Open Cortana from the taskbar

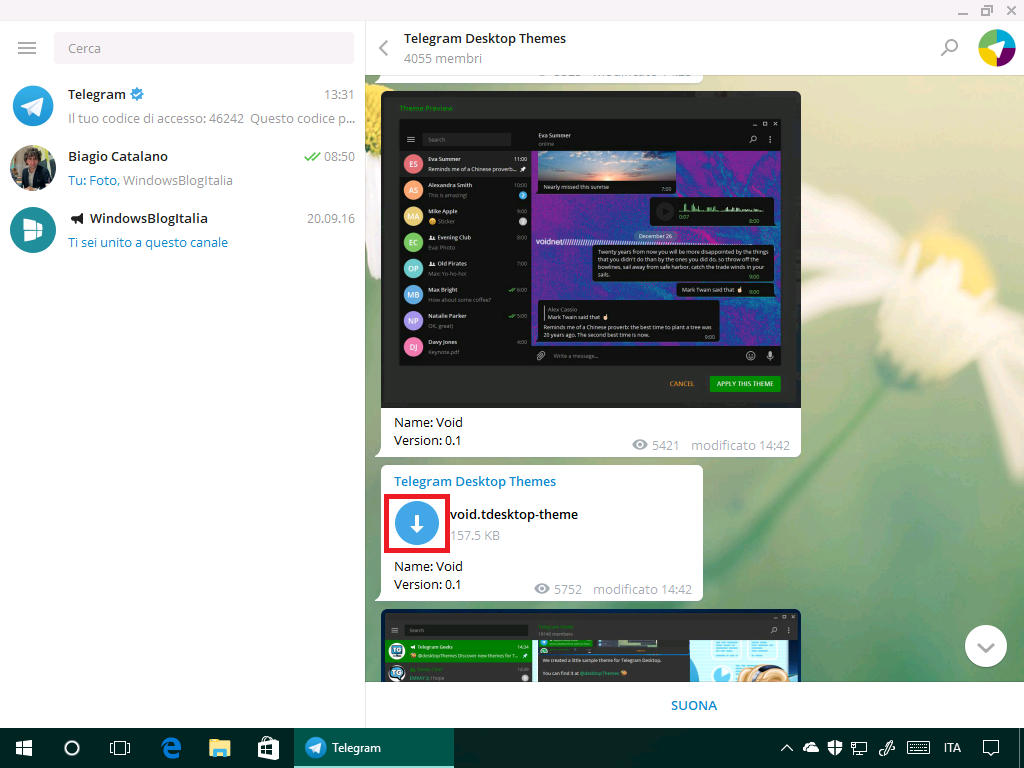[x=72, y=748]
